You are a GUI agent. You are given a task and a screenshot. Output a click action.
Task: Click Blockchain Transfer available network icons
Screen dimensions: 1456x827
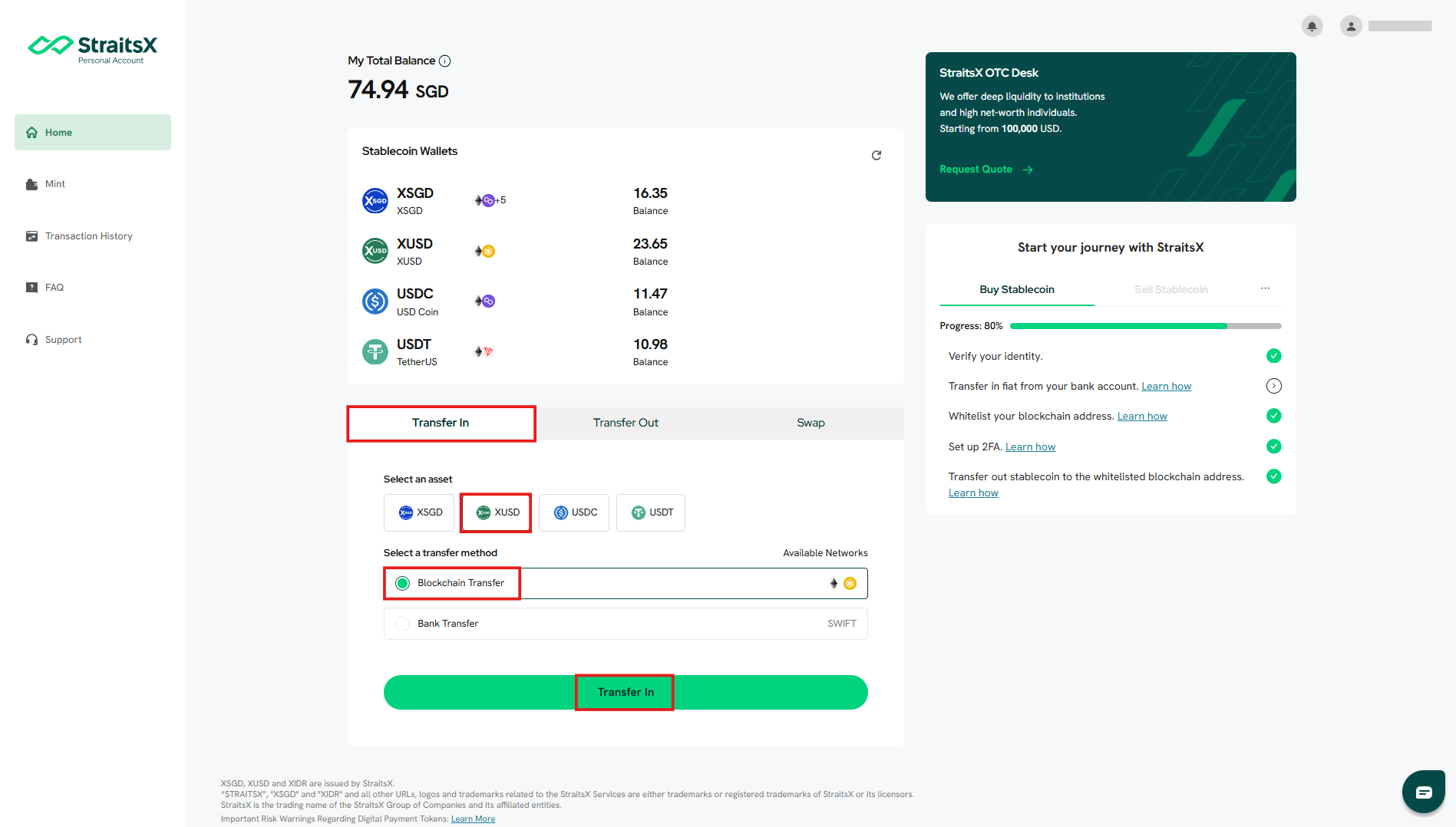point(843,584)
